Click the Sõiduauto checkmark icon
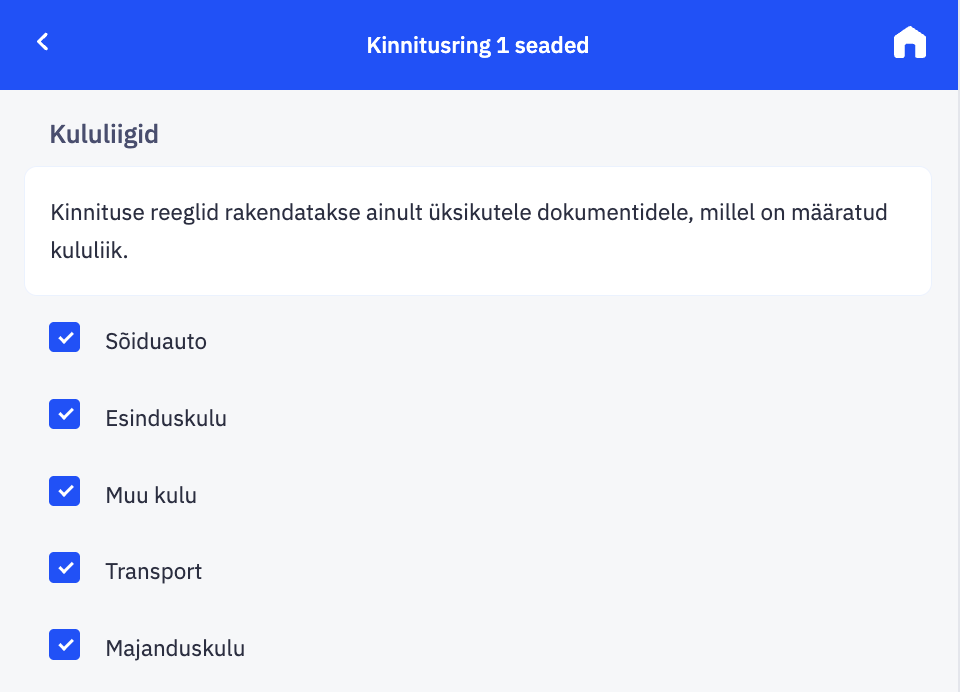The image size is (960, 692). [x=64, y=337]
